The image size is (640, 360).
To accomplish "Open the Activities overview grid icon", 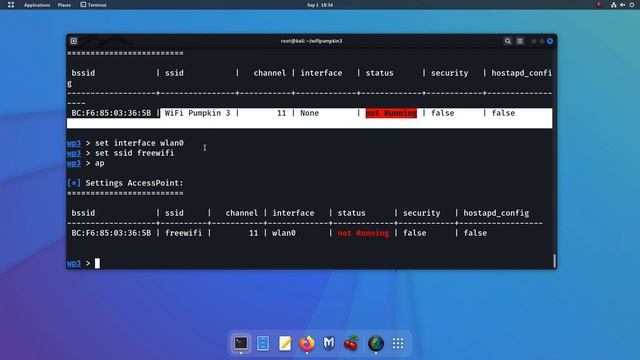I will click(11, 5).
